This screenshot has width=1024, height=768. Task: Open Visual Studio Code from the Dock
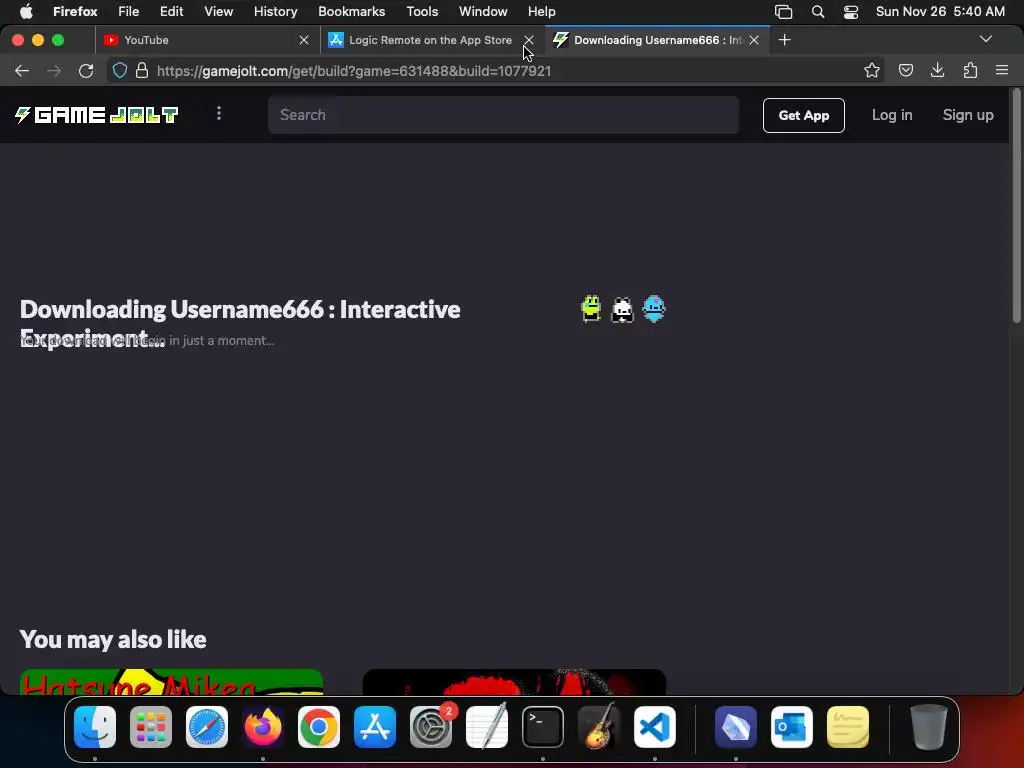coord(655,727)
